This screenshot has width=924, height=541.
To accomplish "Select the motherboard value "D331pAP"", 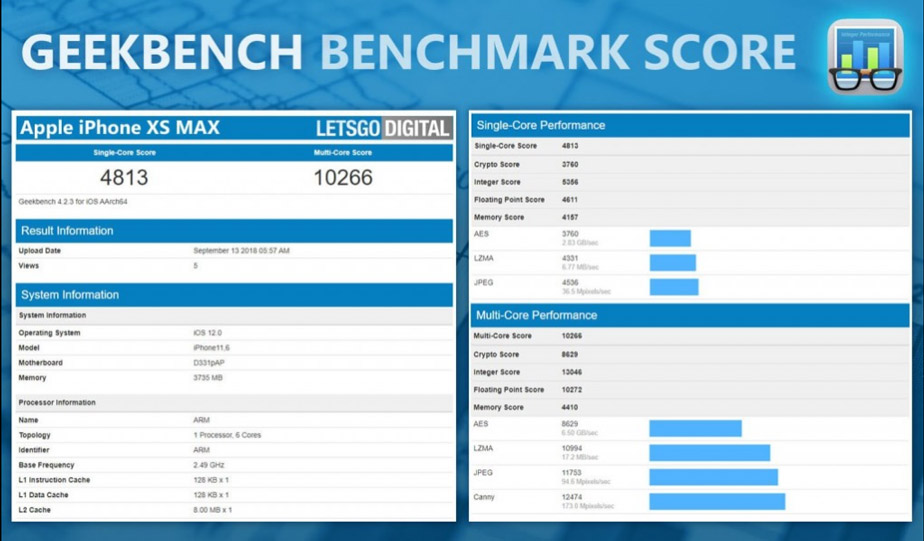I will [209, 363].
